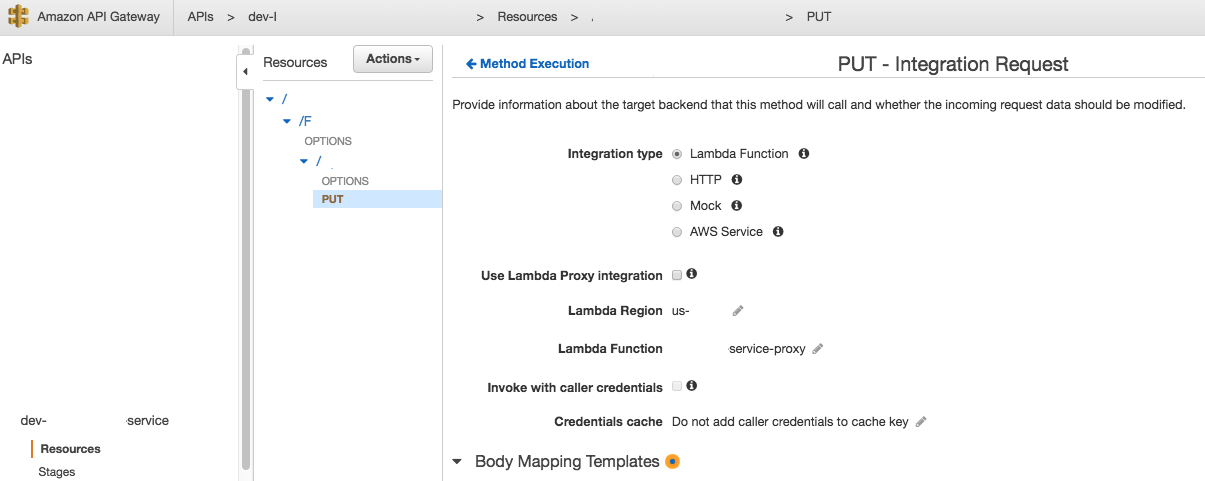This screenshot has width=1205, height=481.
Task: Click PUT in the breadcrumb
Action: click(819, 17)
